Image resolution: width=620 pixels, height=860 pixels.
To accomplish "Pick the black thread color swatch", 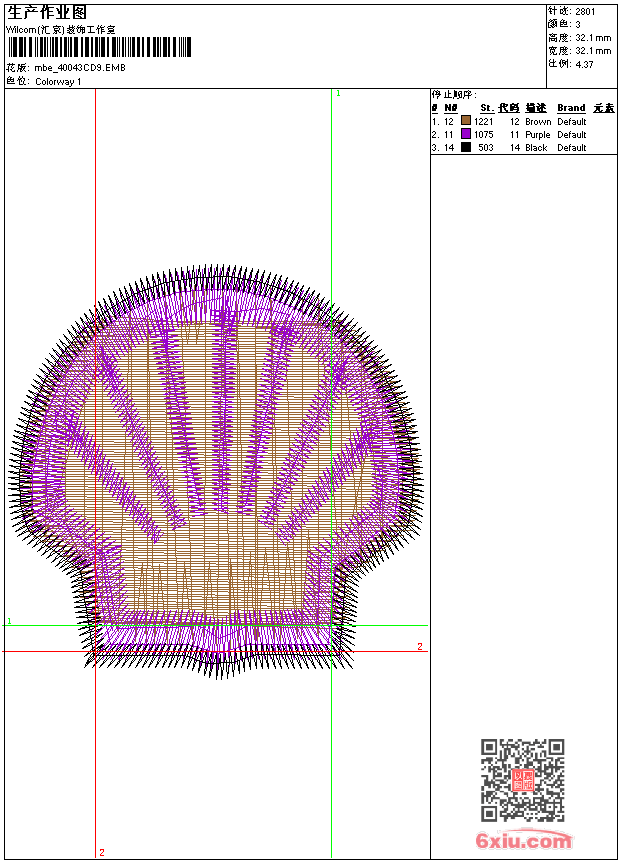I will (x=466, y=147).
